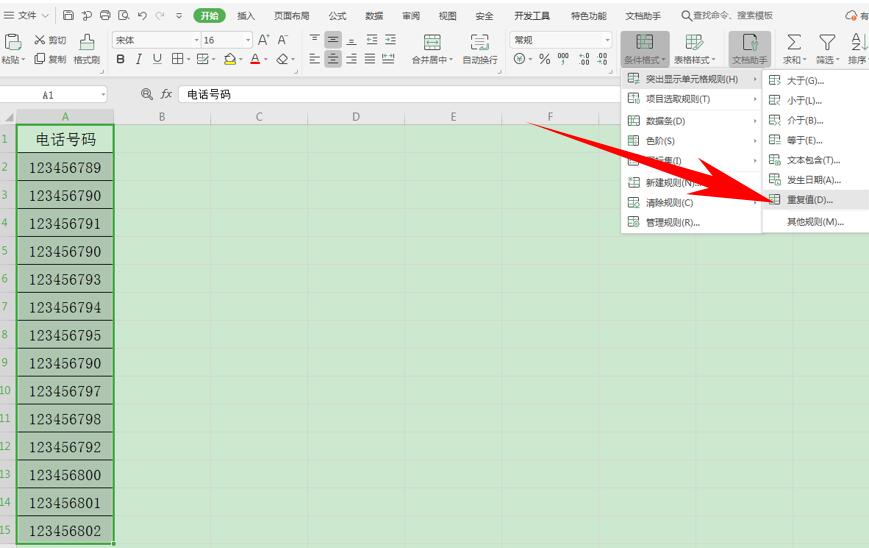Screen dimensions: 869x548
Task: Open the fill color dropdown arrow
Action: pos(241,59)
